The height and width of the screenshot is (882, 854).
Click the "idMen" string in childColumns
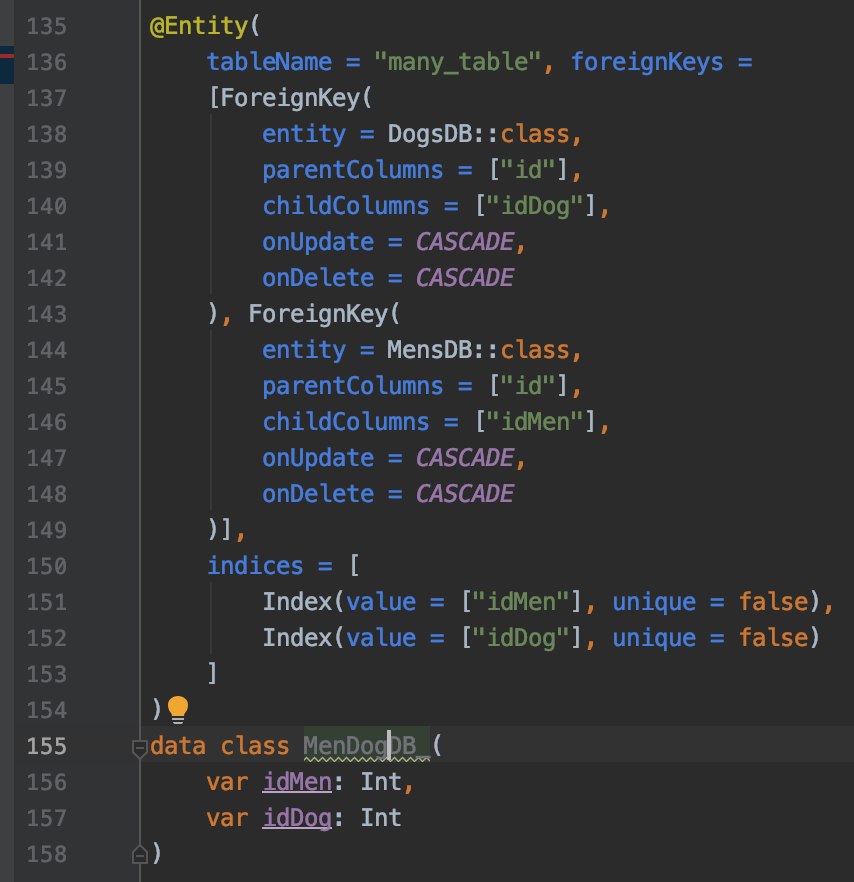click(x=535, y=422)
